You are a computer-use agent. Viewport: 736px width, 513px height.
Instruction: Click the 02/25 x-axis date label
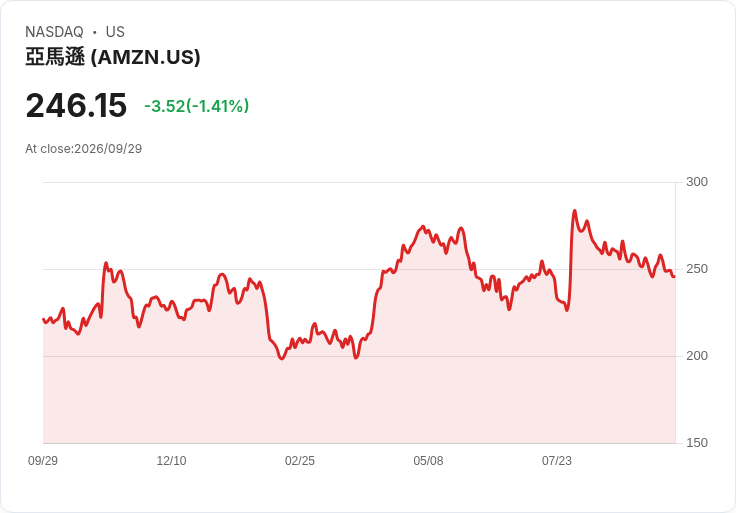pos(299,461)
